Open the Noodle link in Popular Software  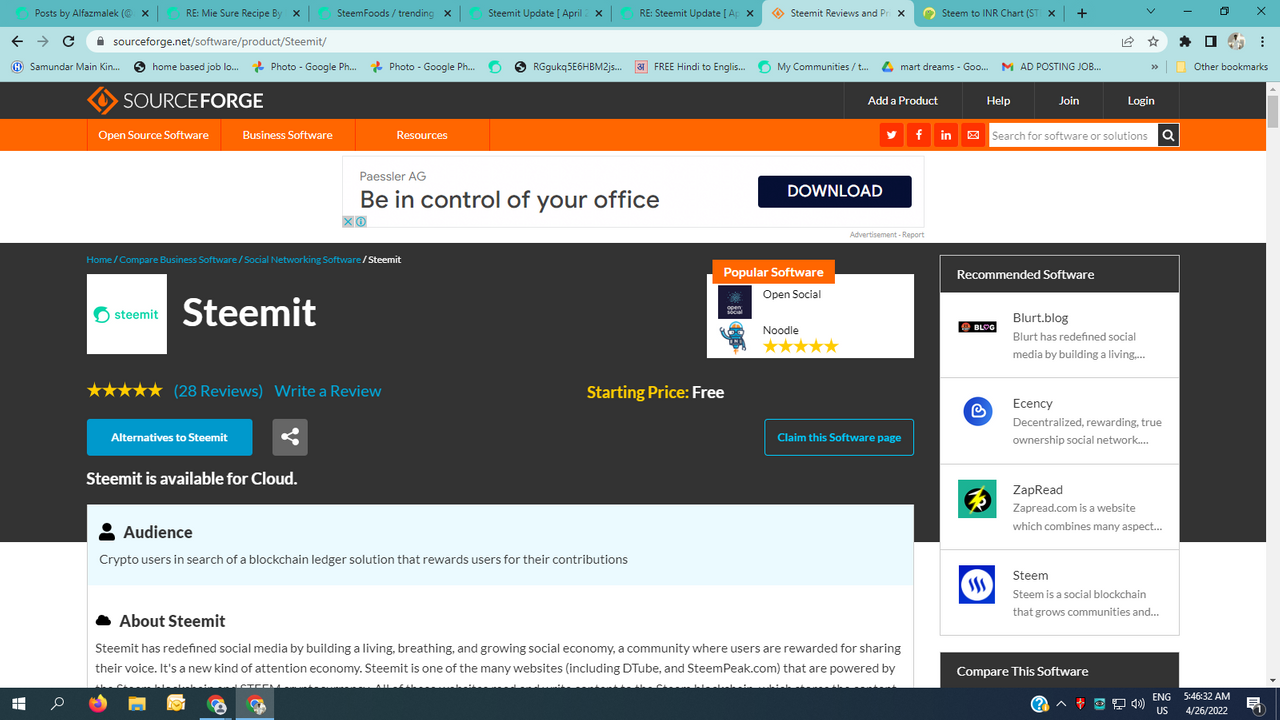[x=781, y=330]
